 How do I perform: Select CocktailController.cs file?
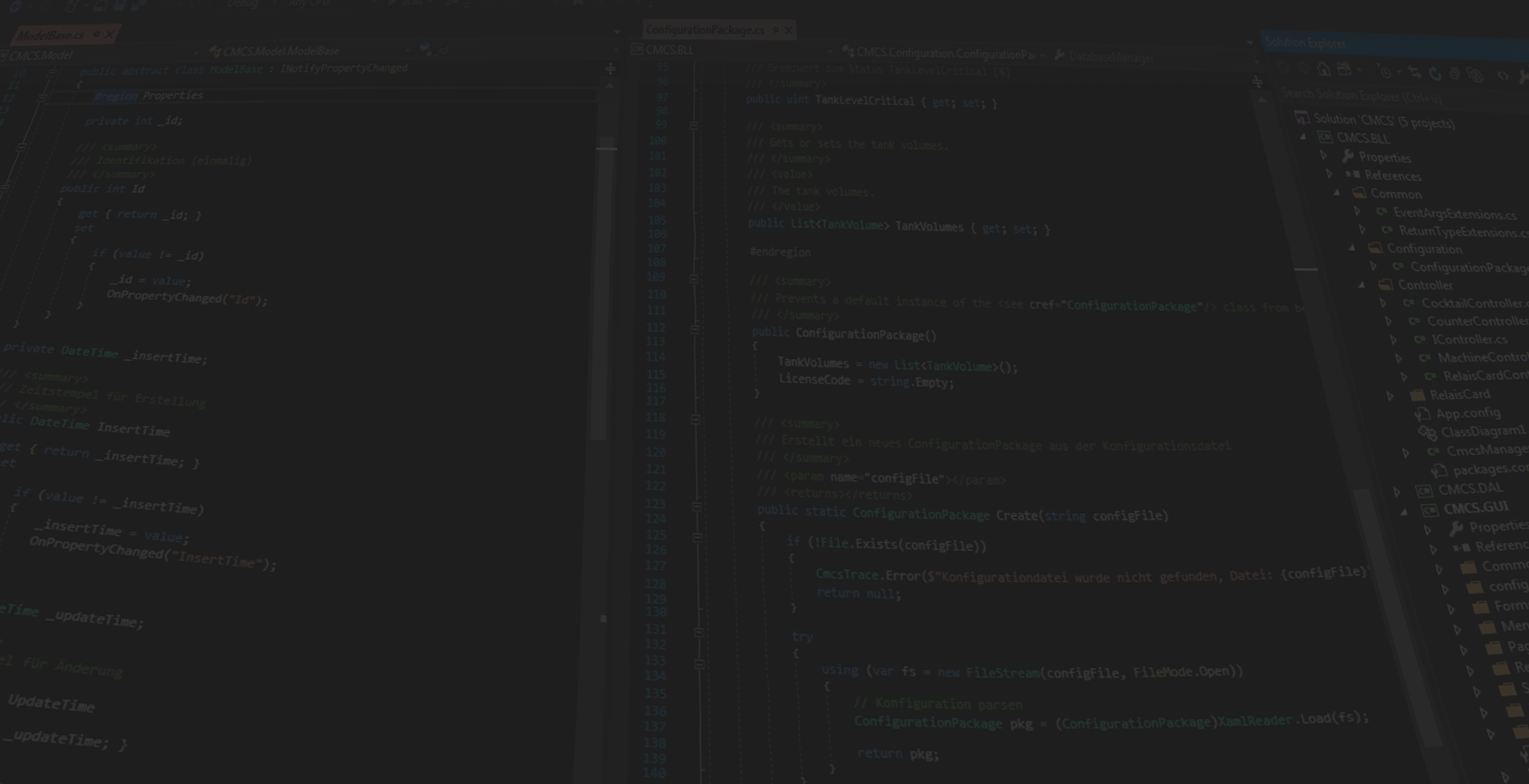coord(1475,303)
